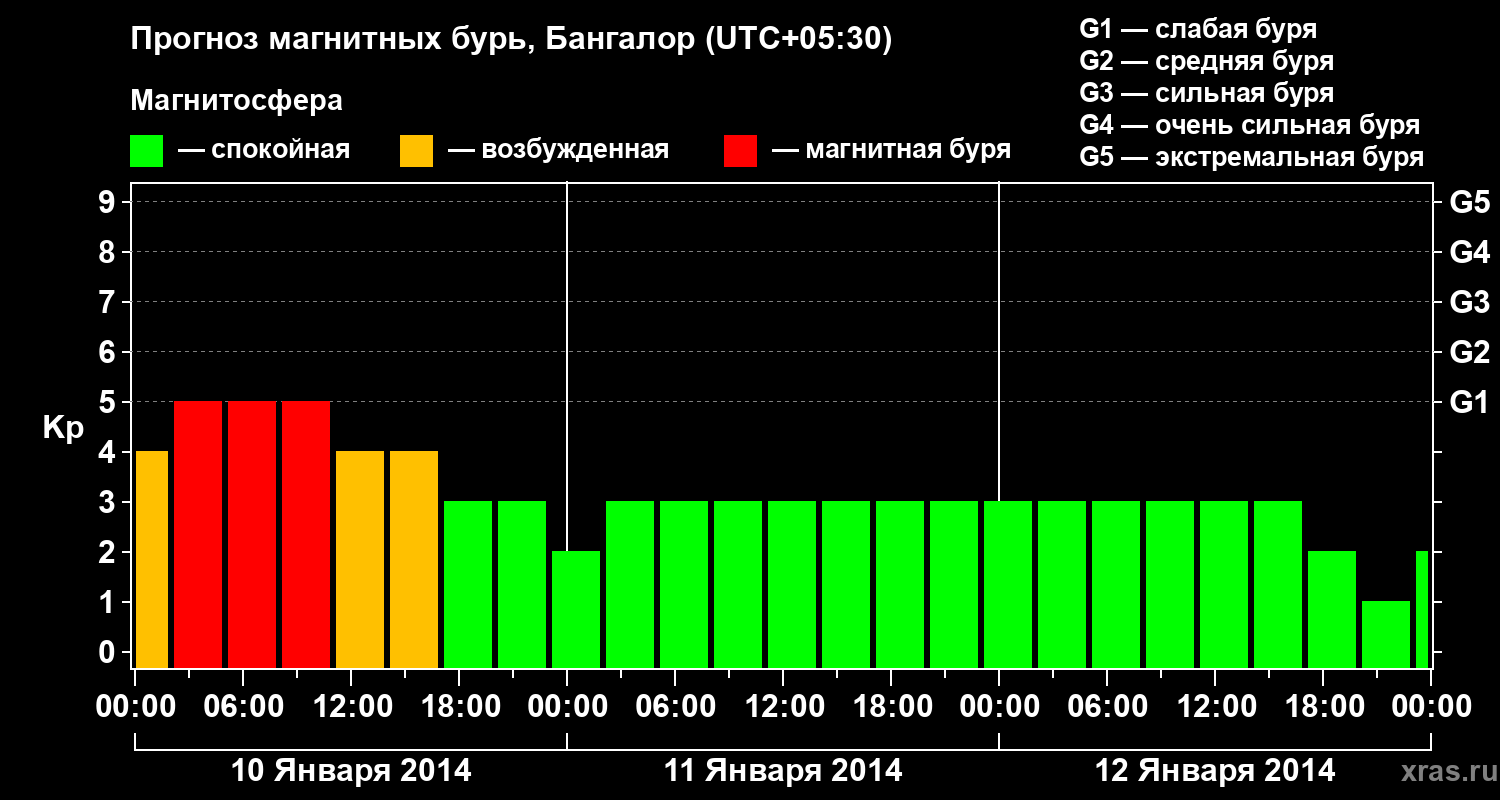Click the G1 label on the right axis
The width and height of the screenshot is (1500, 800).
pos(1469,403)
